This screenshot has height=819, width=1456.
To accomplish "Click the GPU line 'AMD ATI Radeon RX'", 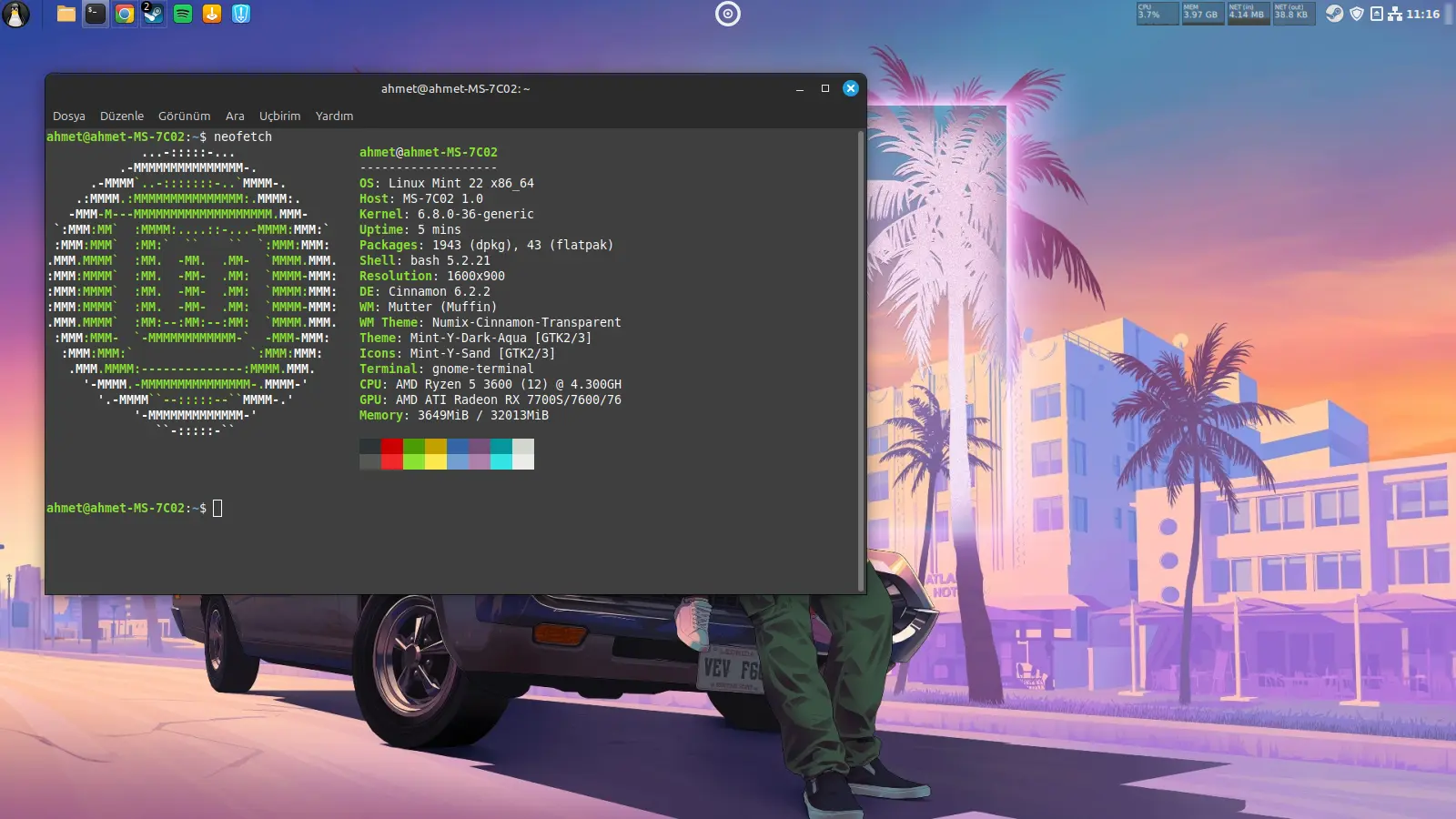I will (458, 399).
